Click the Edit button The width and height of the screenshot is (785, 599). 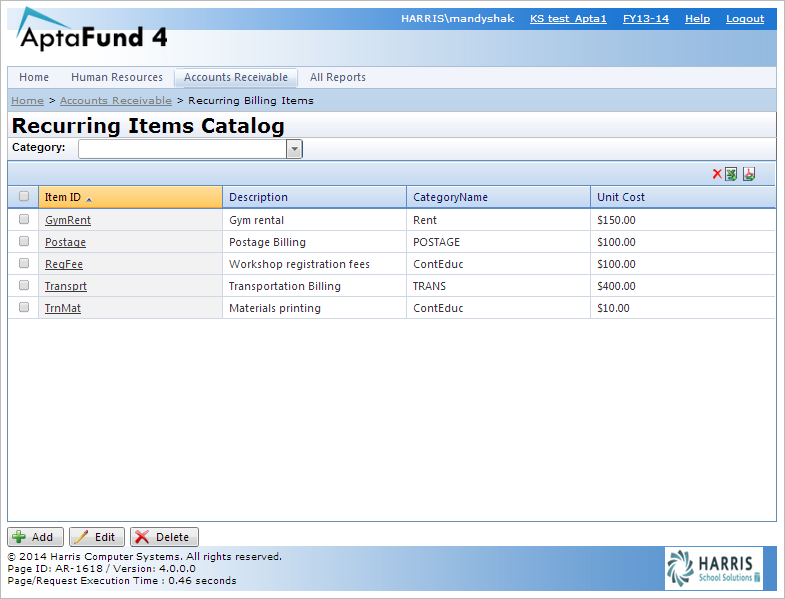pos(97,537)
